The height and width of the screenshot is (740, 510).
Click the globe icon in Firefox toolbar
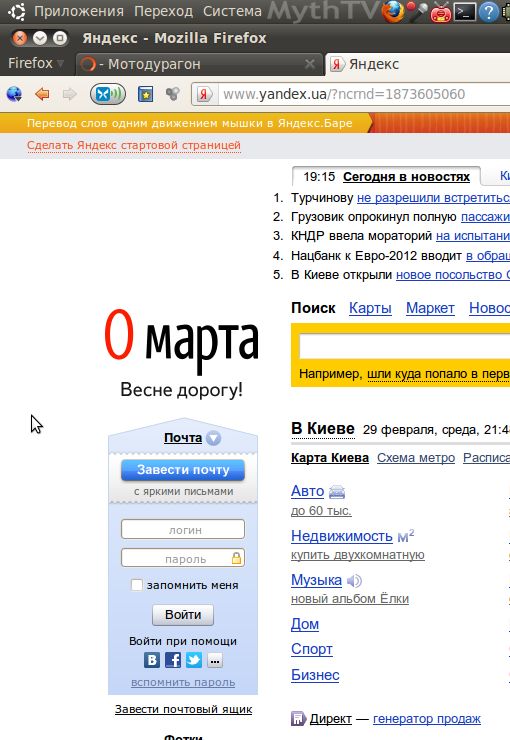[15, 94]
